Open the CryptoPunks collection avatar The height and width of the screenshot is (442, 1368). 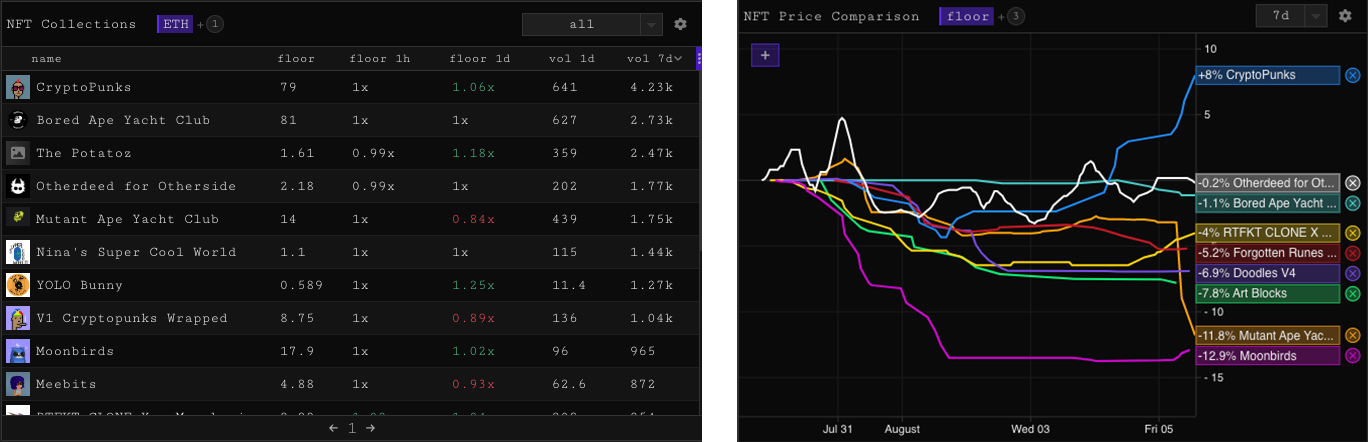pyautogui.click(x=17, y=88)
